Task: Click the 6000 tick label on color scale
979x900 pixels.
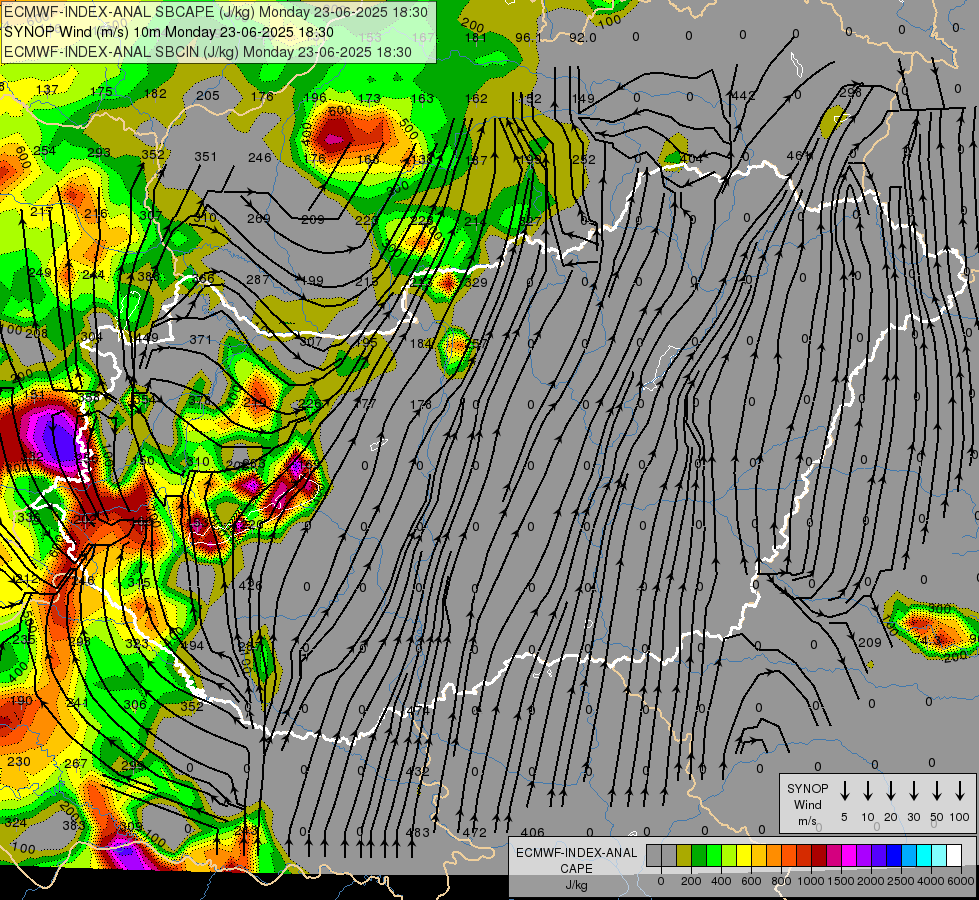Action: [961, 881]
